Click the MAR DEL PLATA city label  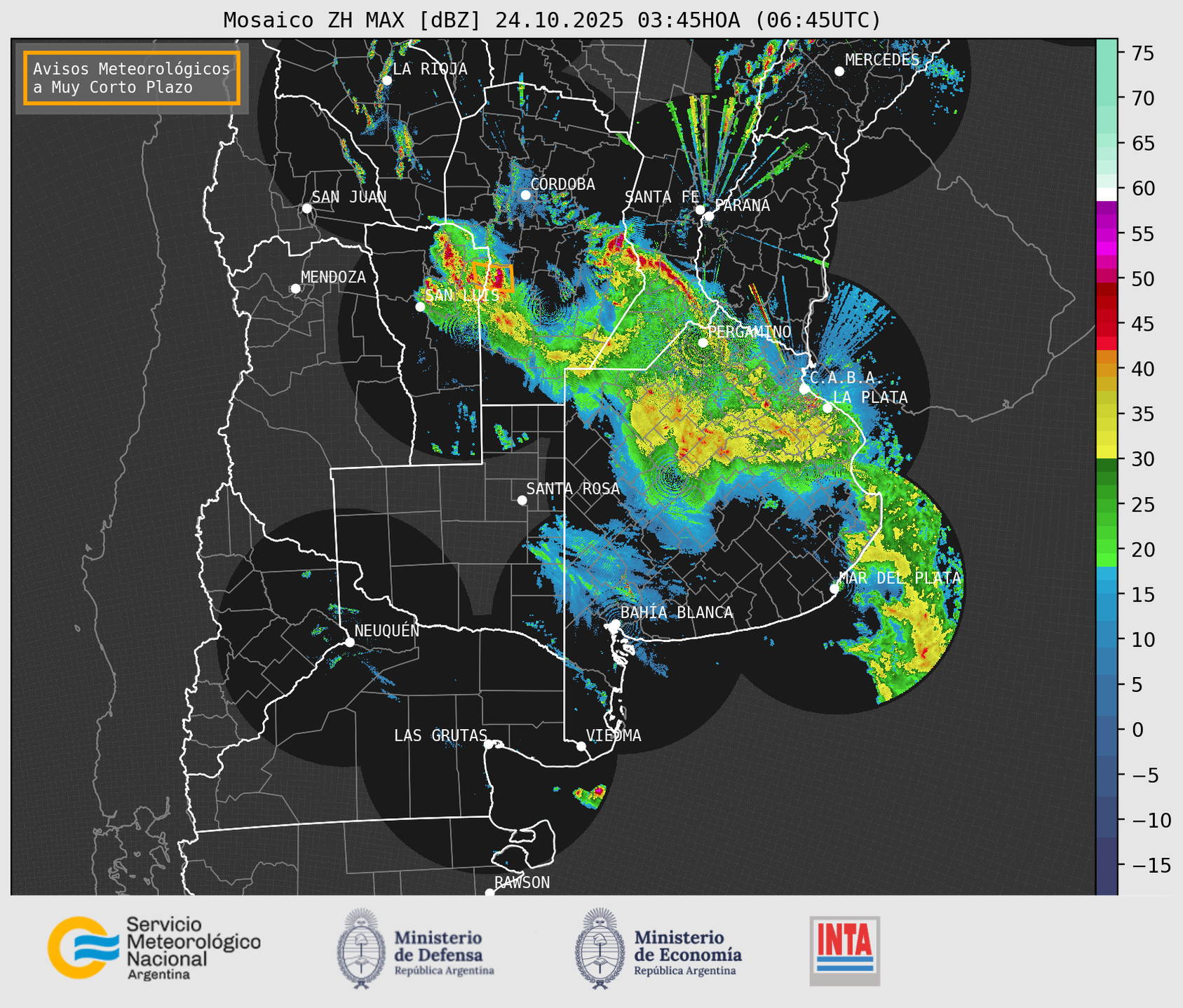click(x=900, y=578)
